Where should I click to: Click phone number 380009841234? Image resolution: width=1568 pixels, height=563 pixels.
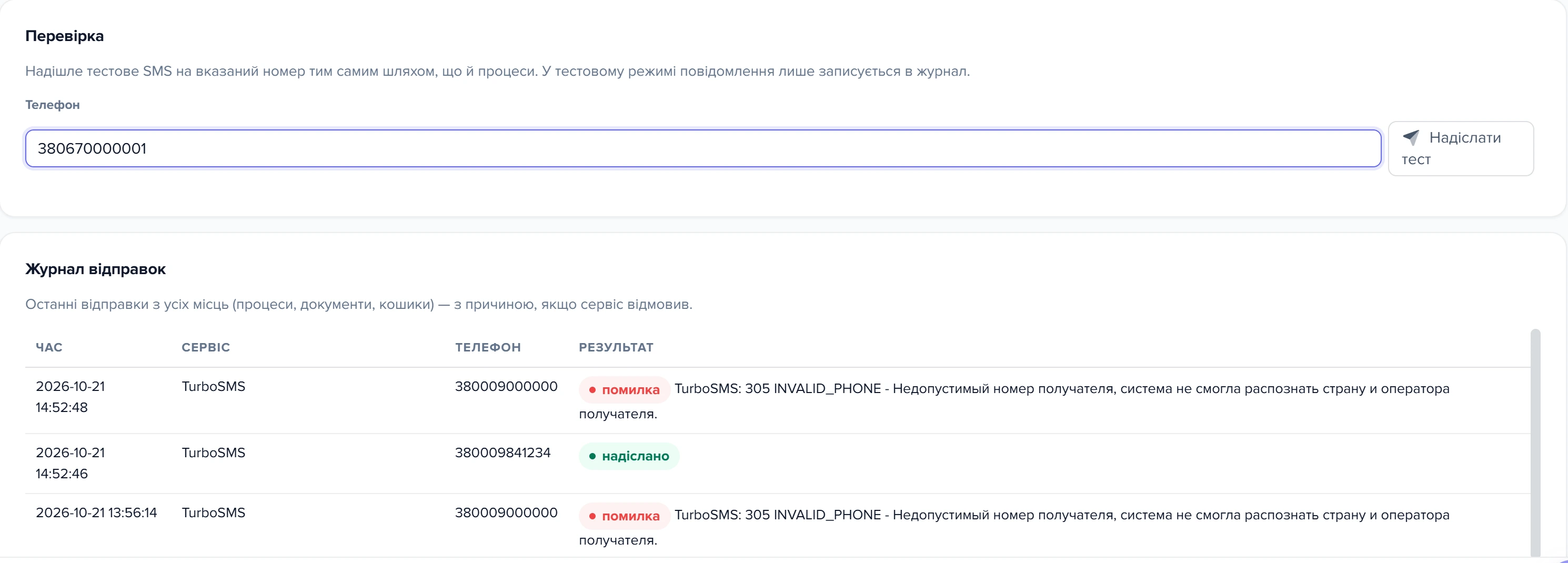point(502,452)
